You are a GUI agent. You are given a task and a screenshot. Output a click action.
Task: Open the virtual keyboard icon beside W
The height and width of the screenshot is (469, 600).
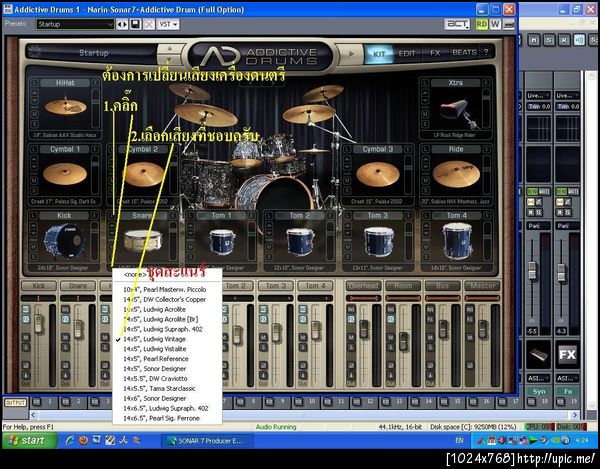pyautogui.click(x=509, y=24)
